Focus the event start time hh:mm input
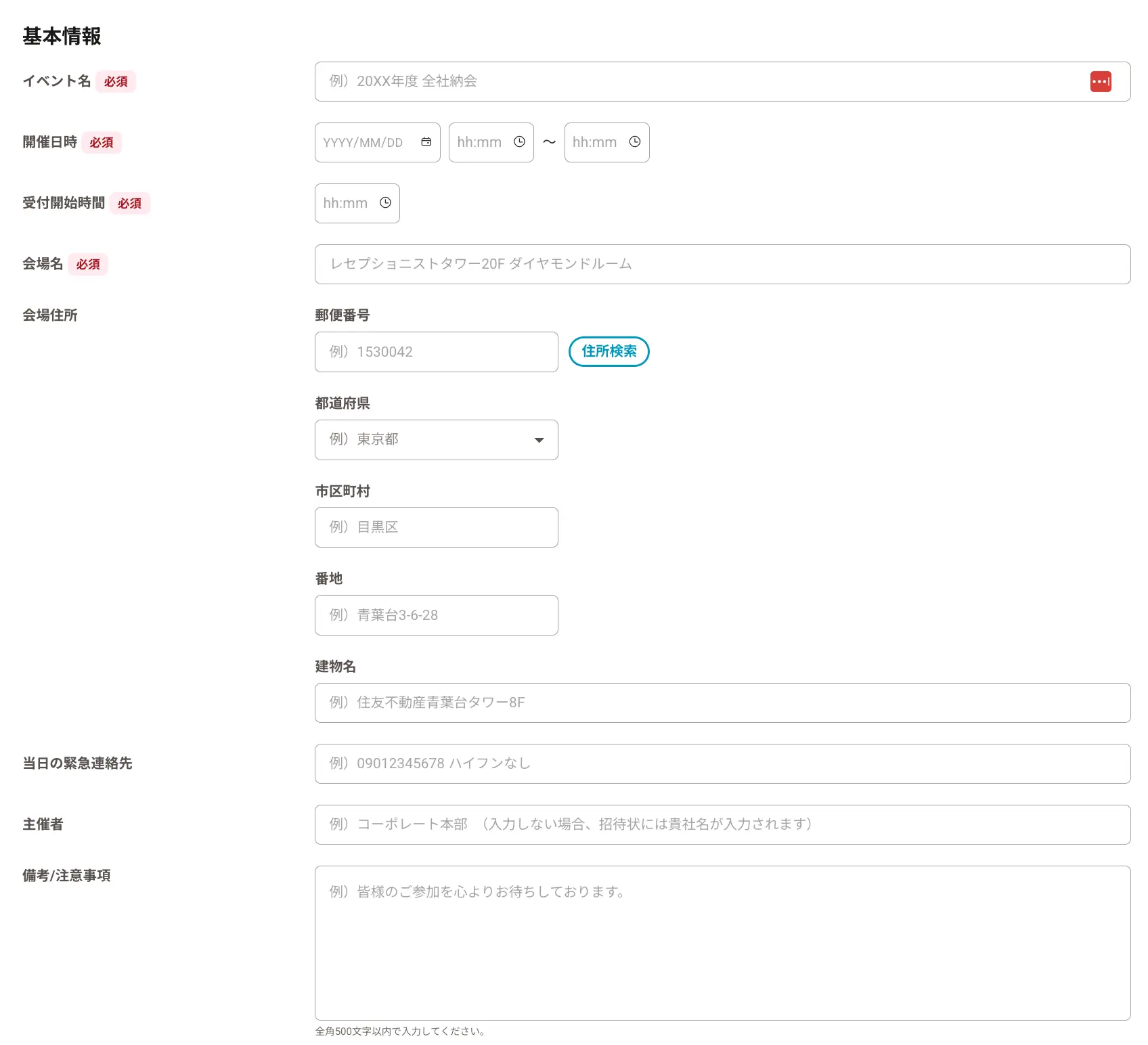This screenshot has height=1045, width=1148. pos(491,142)
